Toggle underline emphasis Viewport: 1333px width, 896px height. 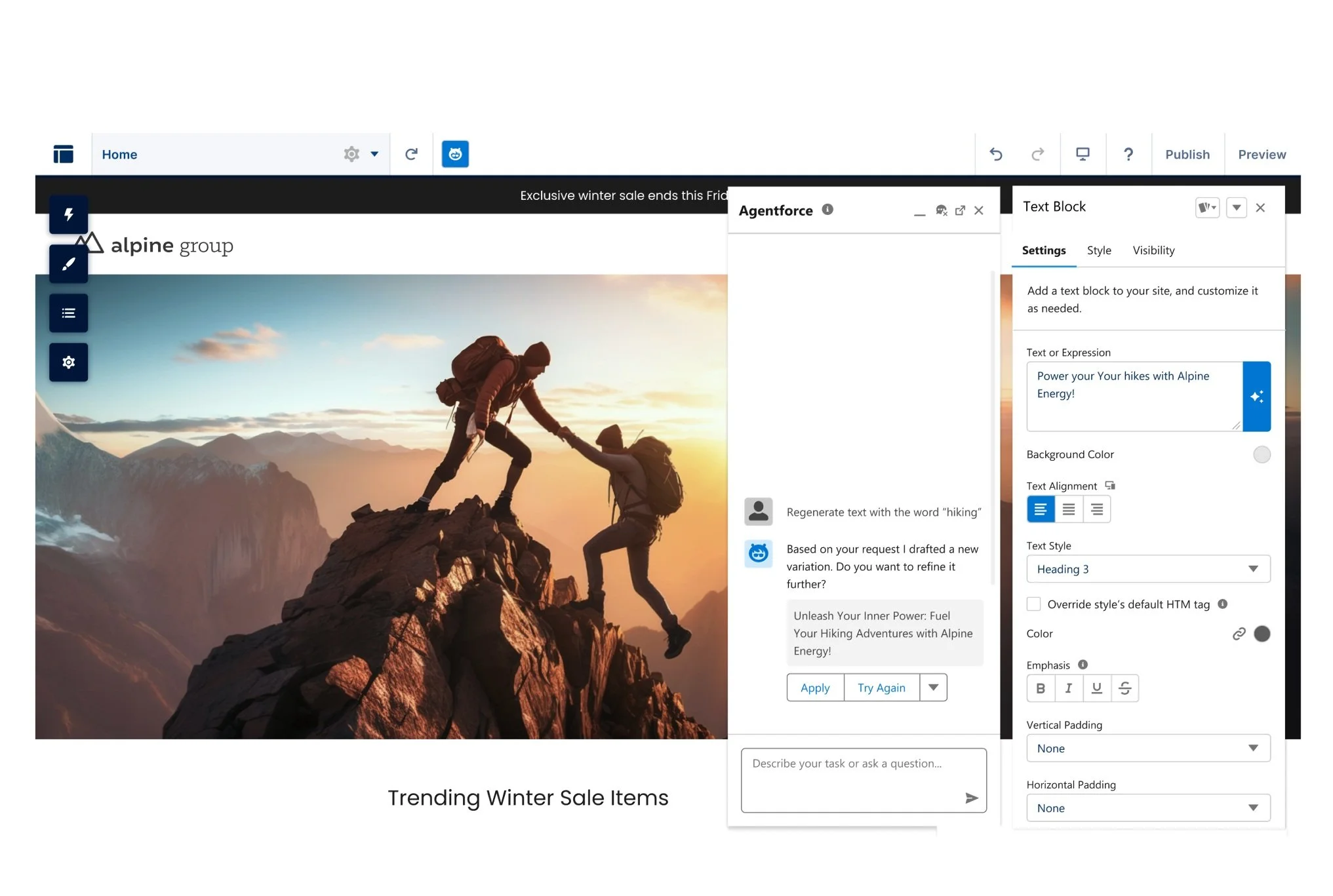(x=1096, y=688)
